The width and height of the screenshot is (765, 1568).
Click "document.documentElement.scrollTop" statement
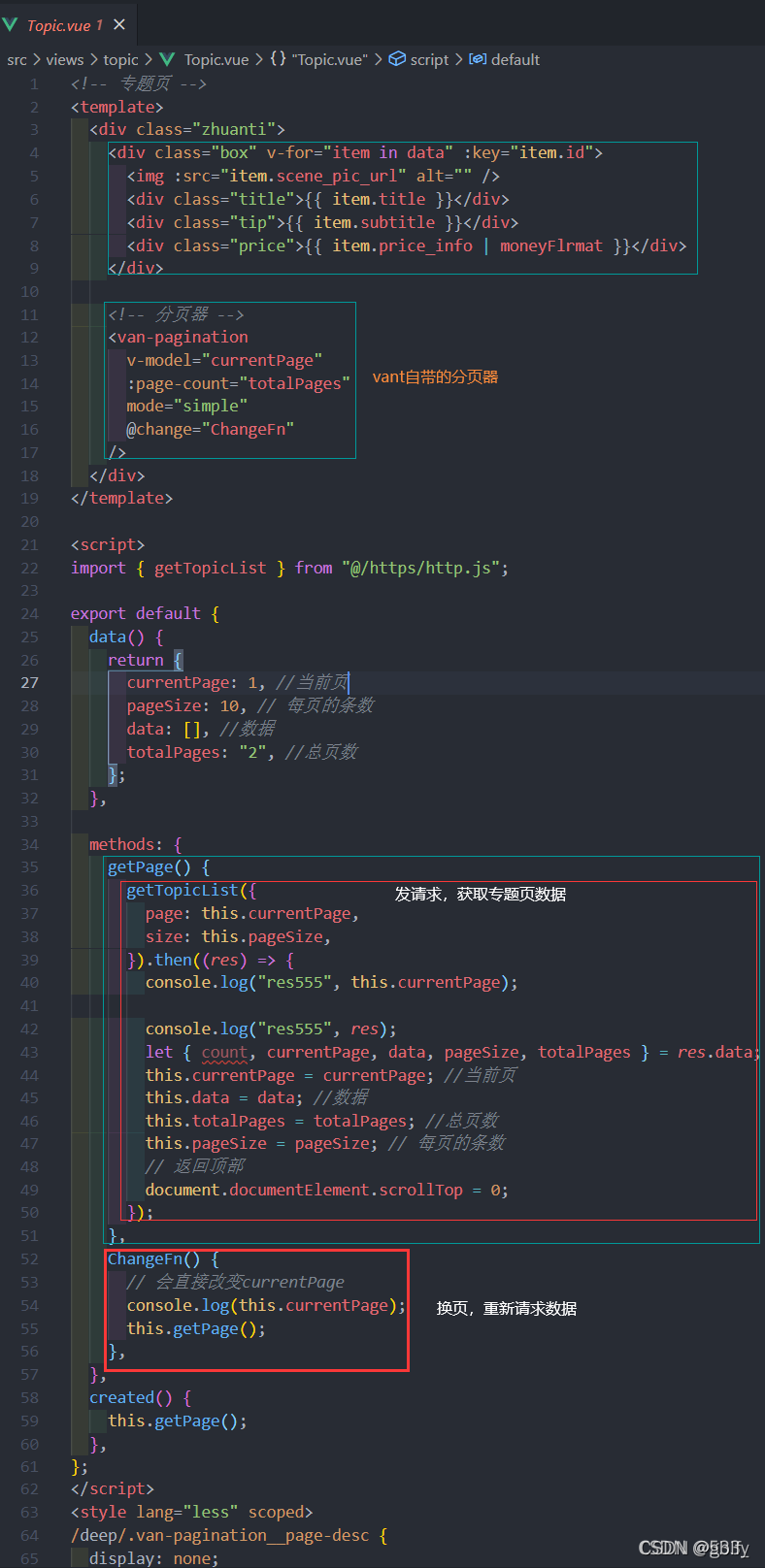click(x=327, y=1191)
